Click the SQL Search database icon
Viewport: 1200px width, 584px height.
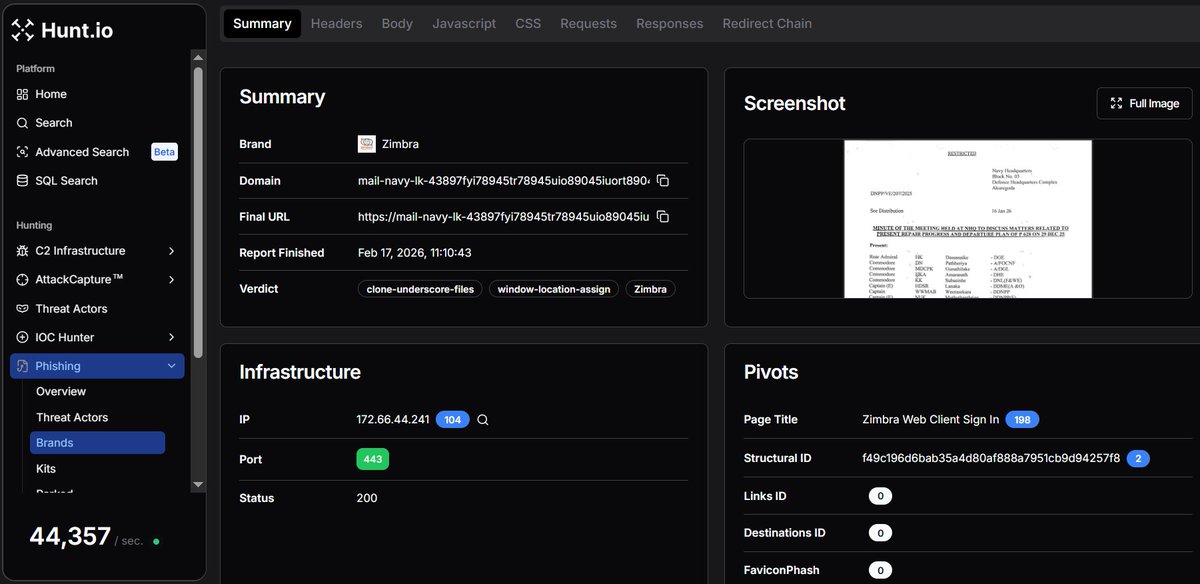(23, 181)
